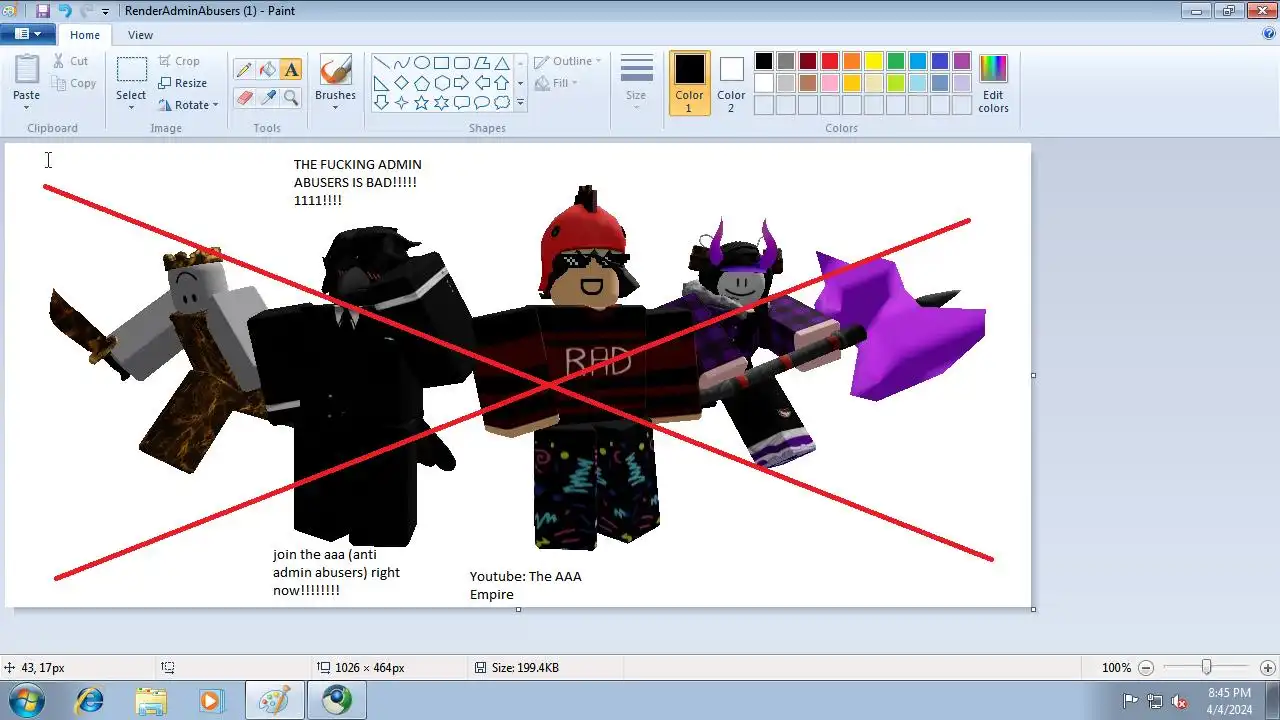Switch to the View ribbon tab
Image resolution: width=1280 pixels, height=720 pixels.
point(141,35)
